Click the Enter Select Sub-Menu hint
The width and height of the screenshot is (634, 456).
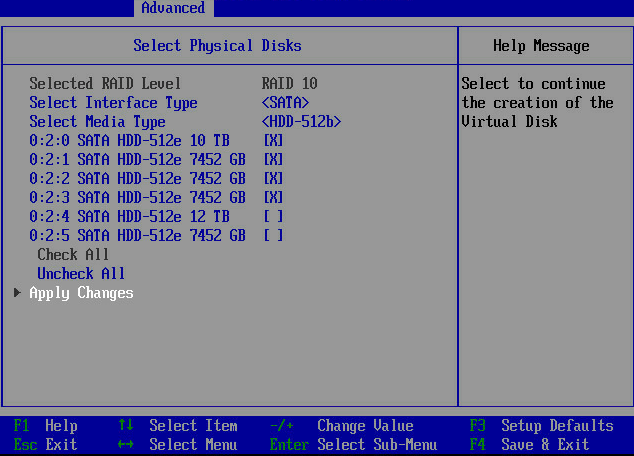[354, 444]
